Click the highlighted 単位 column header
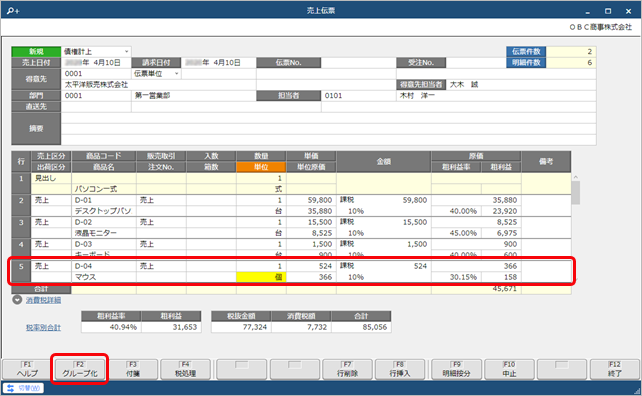 [261, 167]
